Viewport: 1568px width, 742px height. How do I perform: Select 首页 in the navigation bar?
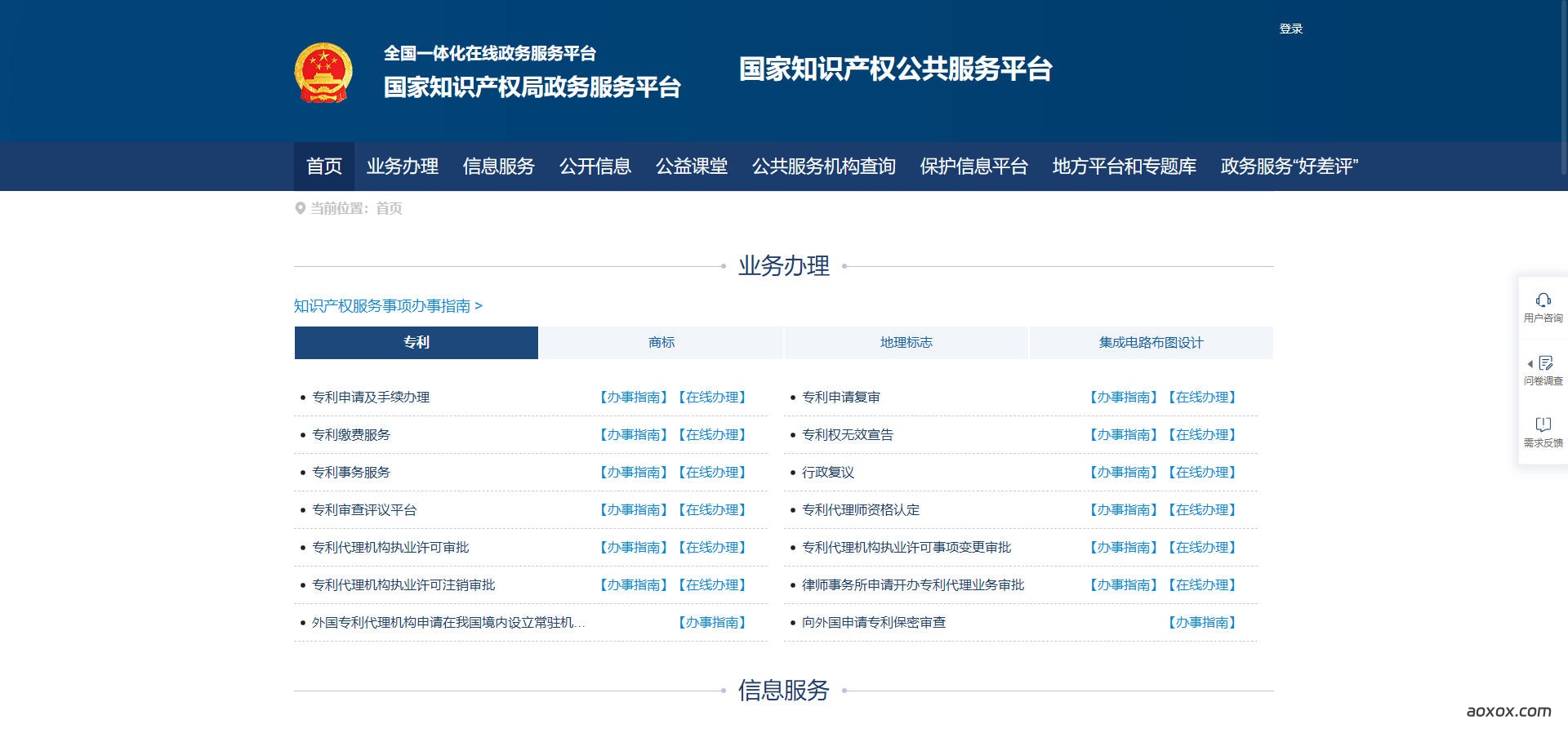pos(323,167)
